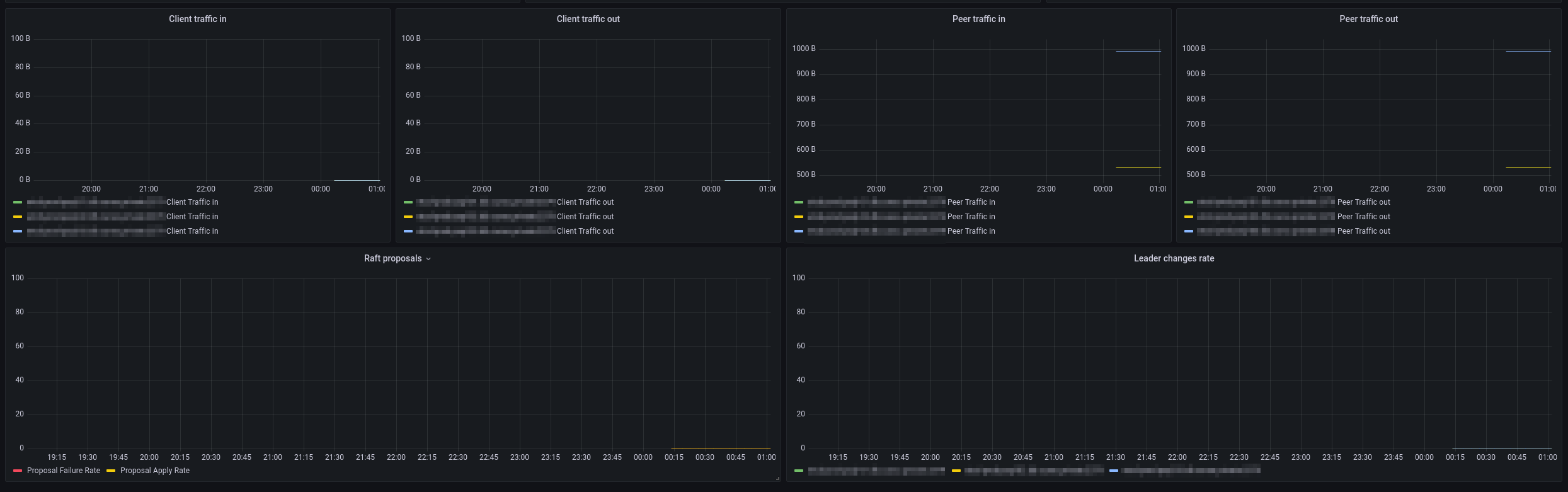Click yellow color swatch for Proposal Apply Rate

pos(111,471)
